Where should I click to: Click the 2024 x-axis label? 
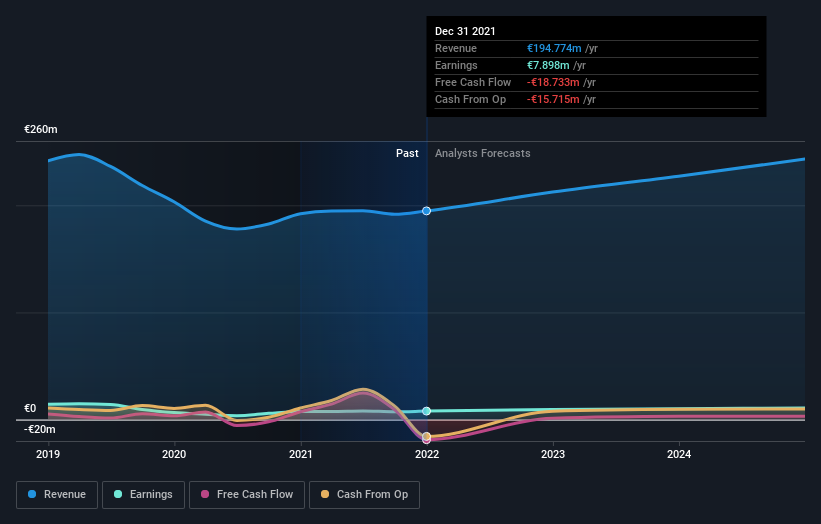coord(679,454)
